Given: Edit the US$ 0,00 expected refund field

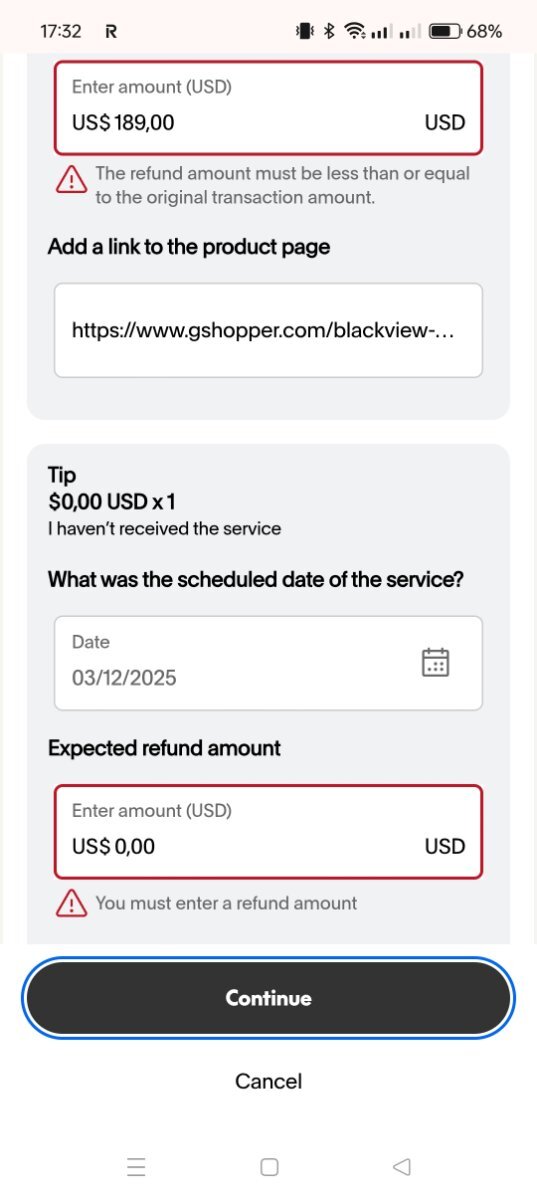Looking at the screenshot, I should click(268, 832).
